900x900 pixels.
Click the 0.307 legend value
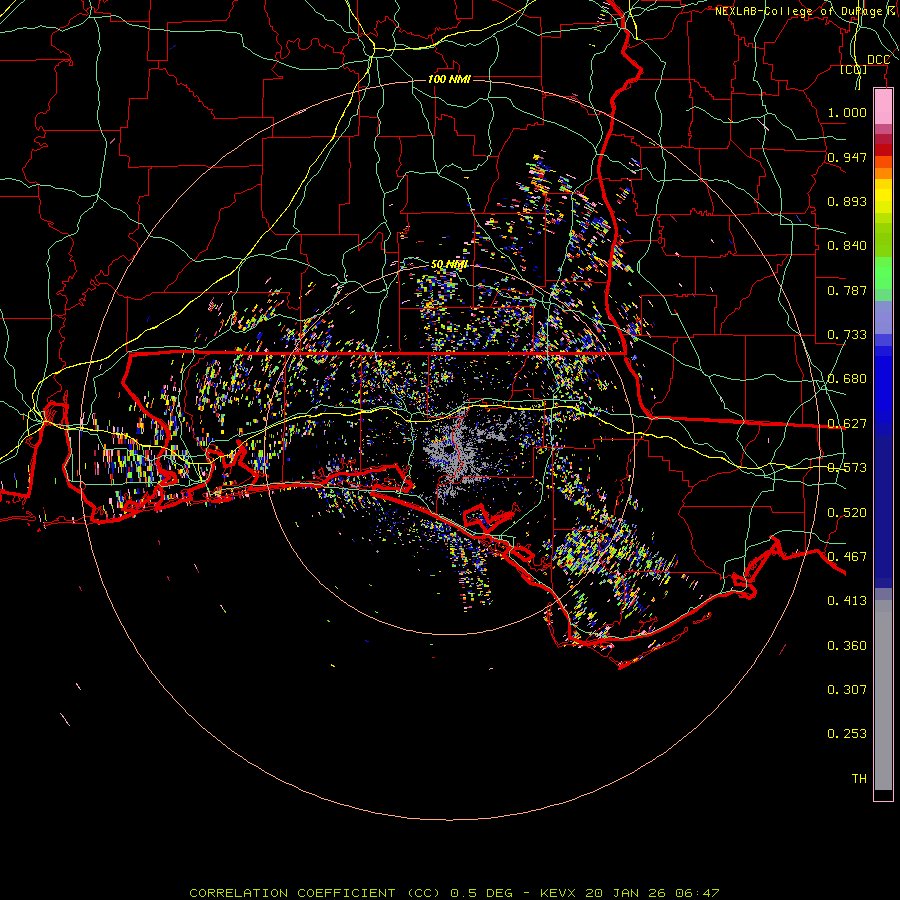[847, 690]
